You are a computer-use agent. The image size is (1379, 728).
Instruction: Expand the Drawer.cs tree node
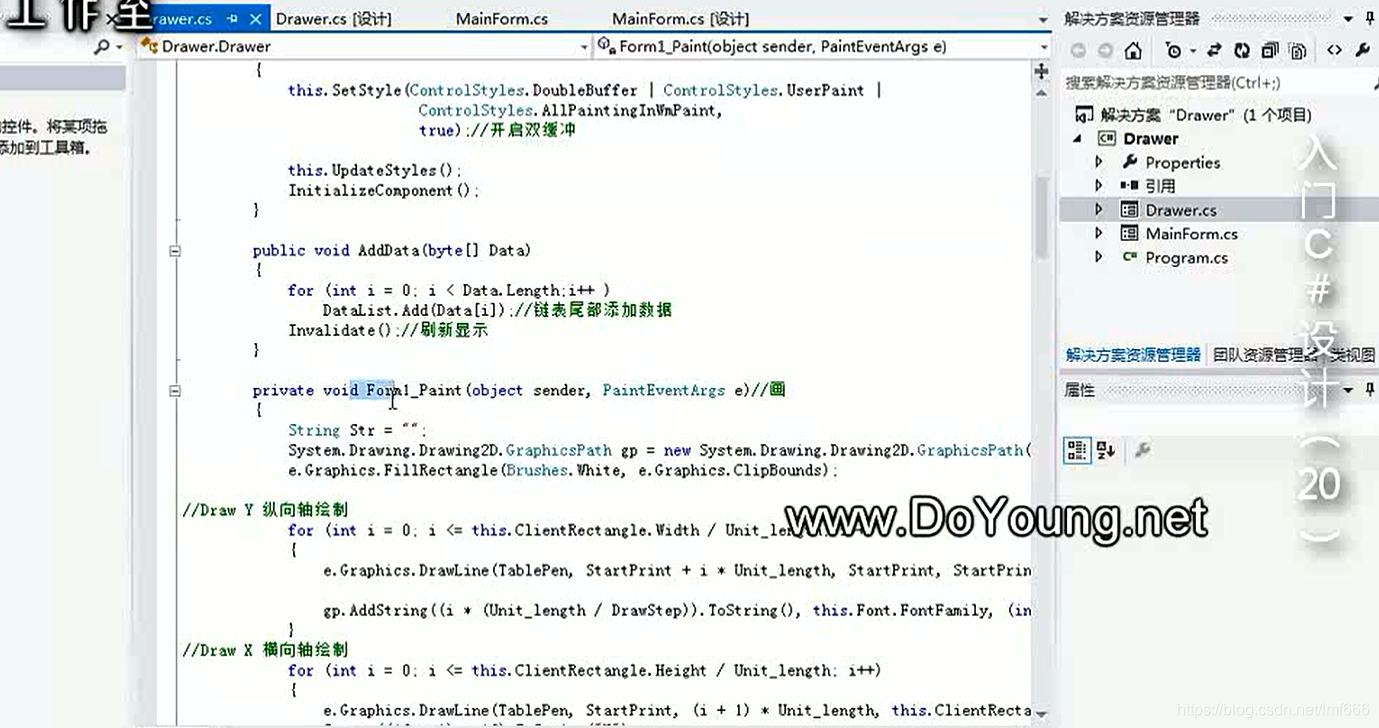coord(1099,210)
